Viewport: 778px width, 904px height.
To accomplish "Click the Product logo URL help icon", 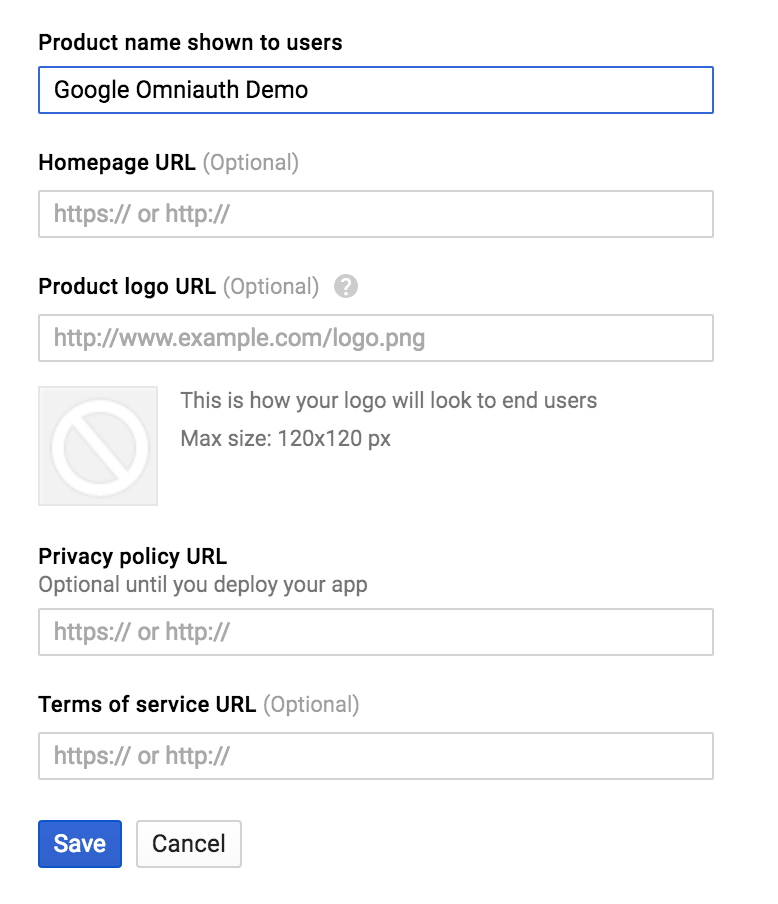I will click(x=346, y=287).
